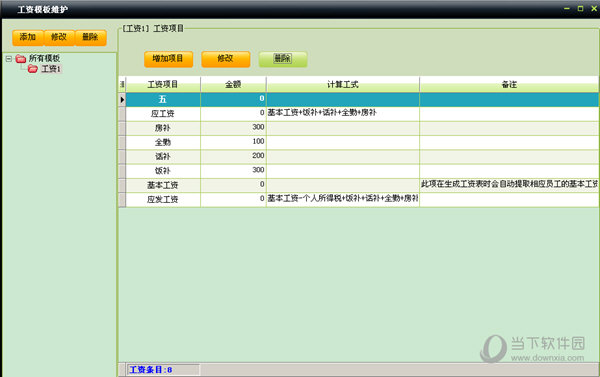This screenshot has height=377, width=600.
Task: Click the left panel 删除 button
Action: tap(90, 38)
